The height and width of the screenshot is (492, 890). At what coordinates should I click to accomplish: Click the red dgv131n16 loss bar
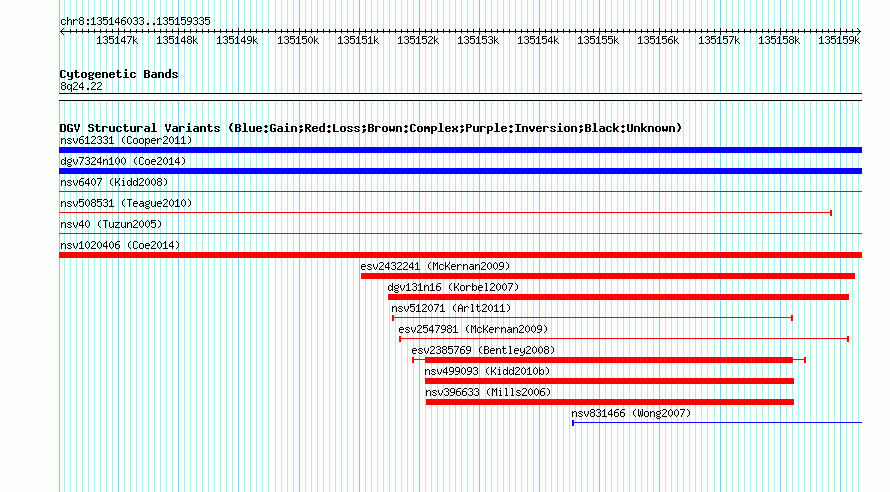(619, 297)
